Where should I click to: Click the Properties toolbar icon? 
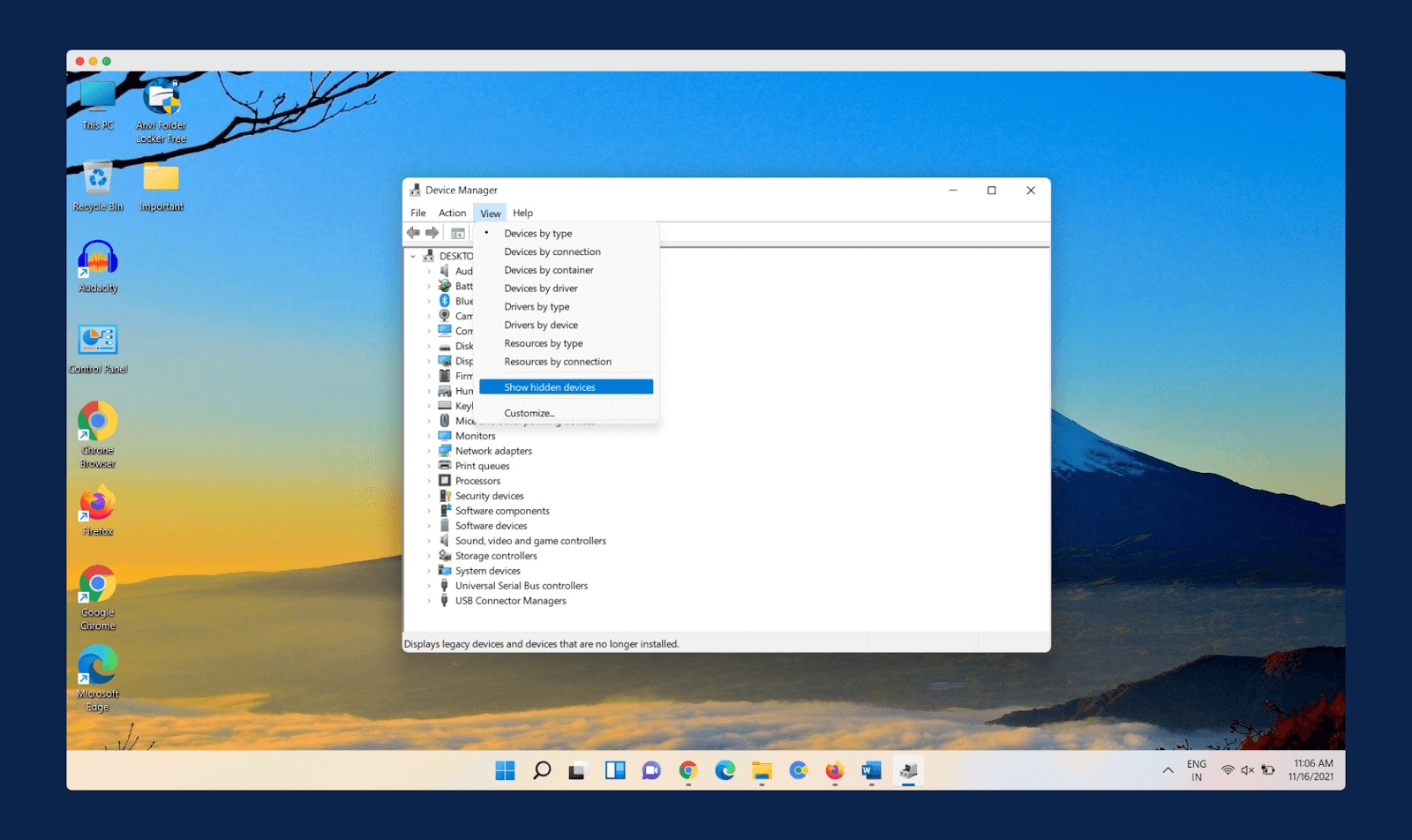click(x=458, y=234)
